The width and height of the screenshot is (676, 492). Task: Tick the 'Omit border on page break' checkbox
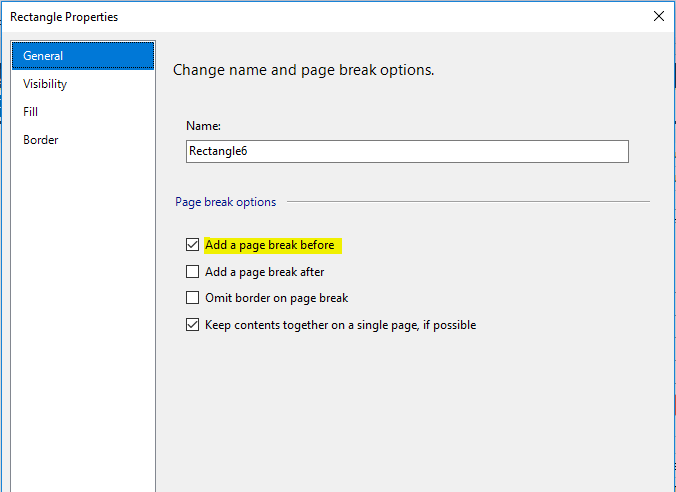(x=193, y=298)
